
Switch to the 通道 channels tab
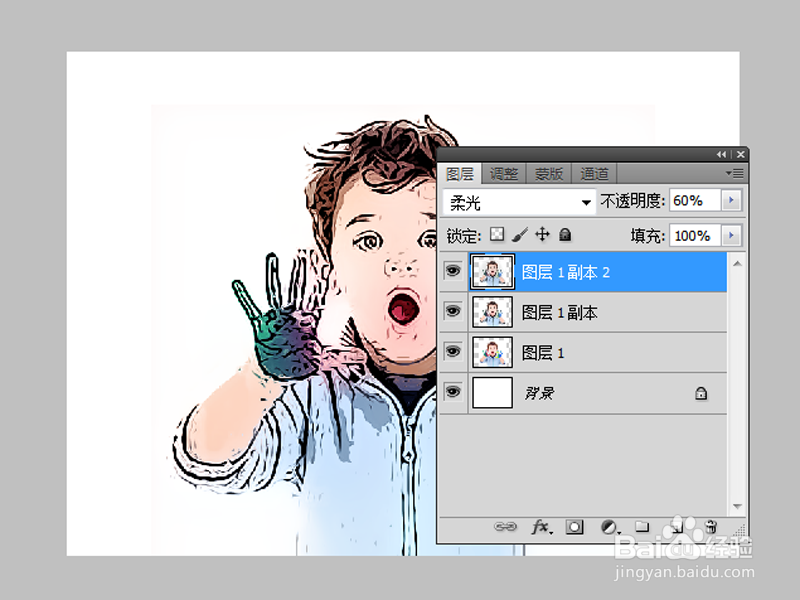[x=594, y=172]
